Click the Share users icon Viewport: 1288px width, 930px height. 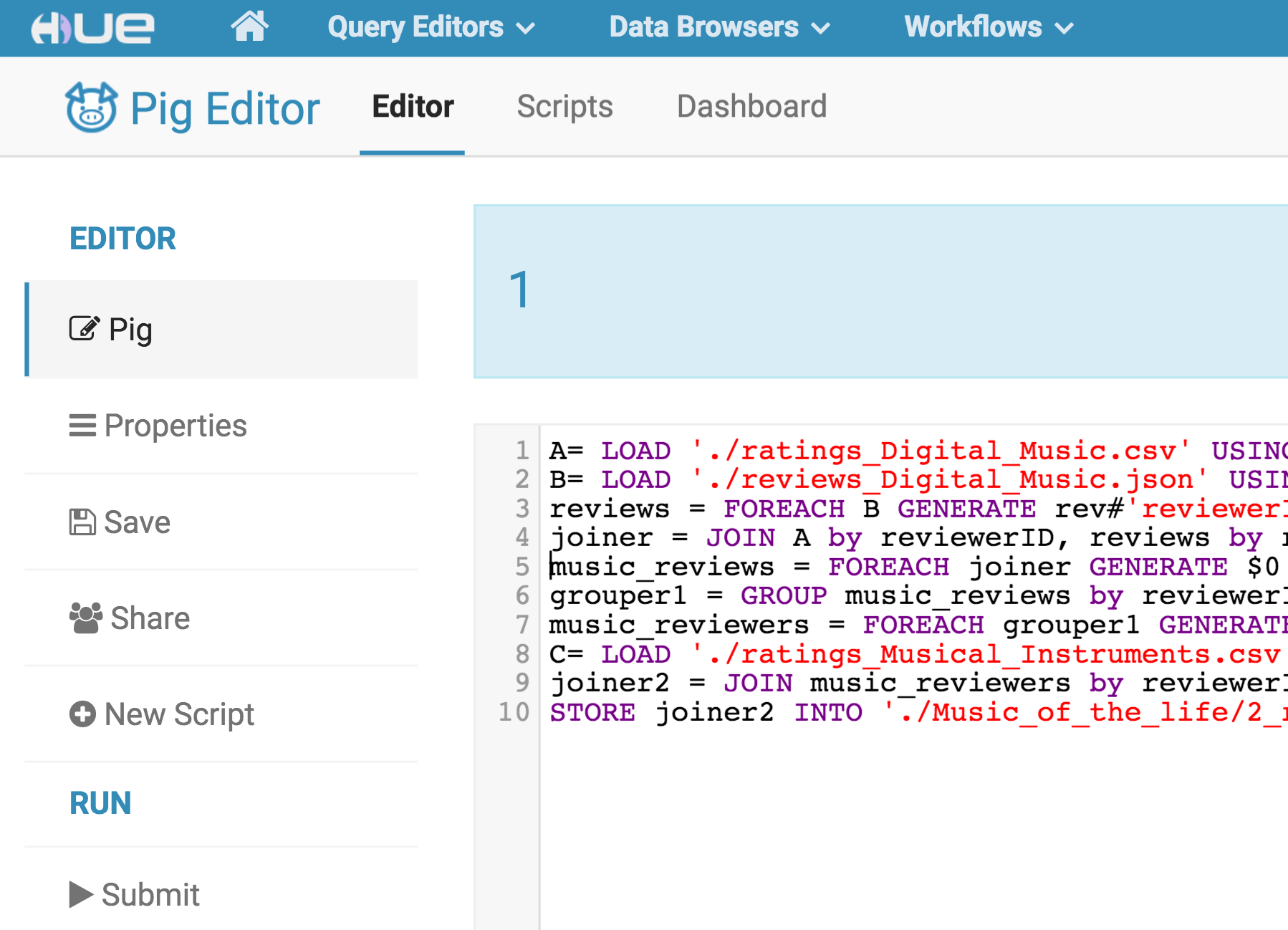point(86,618)
